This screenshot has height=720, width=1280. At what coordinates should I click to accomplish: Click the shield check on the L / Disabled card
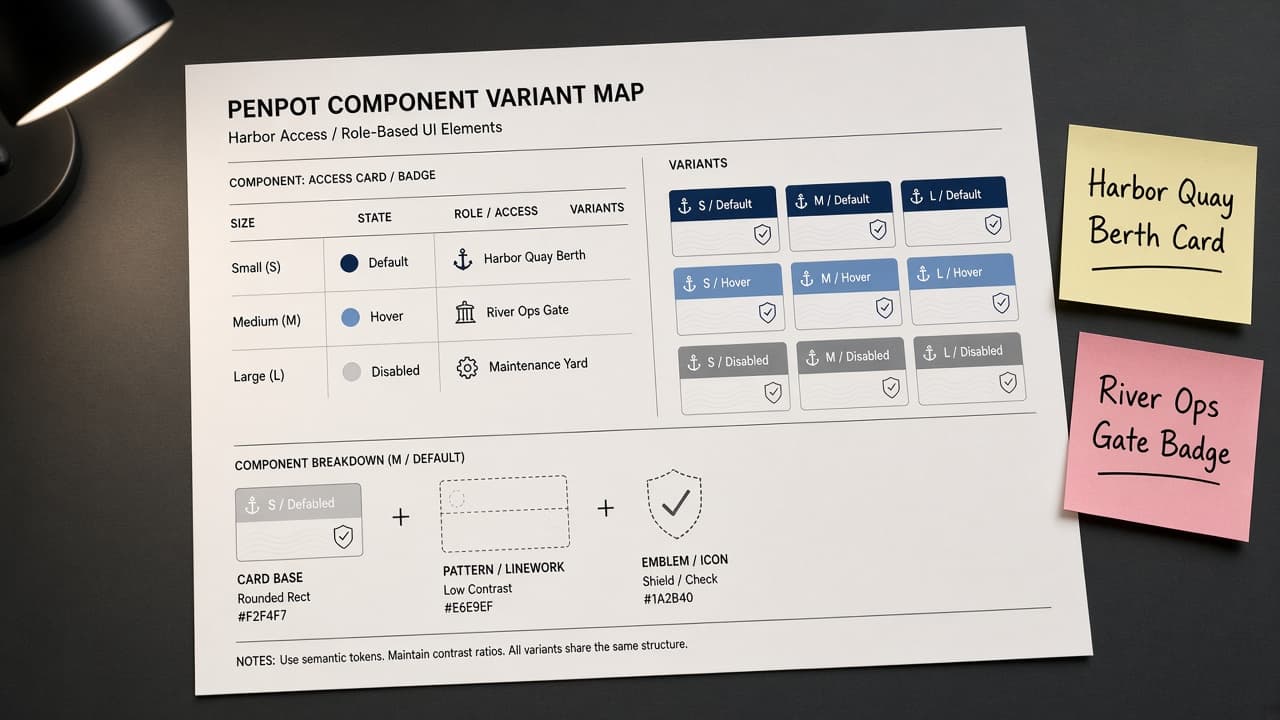click(x=1008, y=382)
